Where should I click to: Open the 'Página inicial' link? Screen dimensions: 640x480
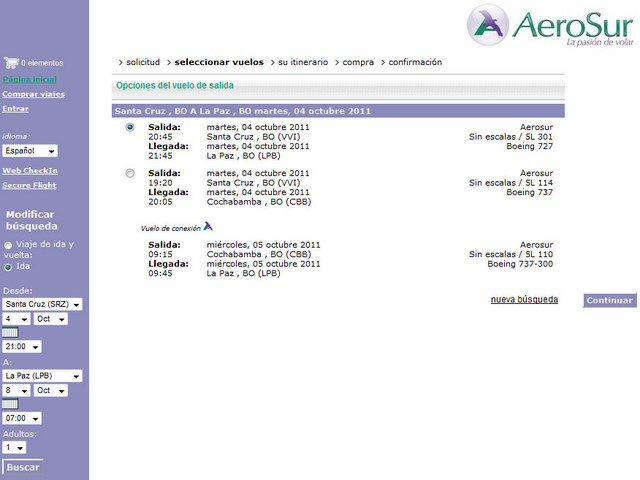tap(29, 80)
